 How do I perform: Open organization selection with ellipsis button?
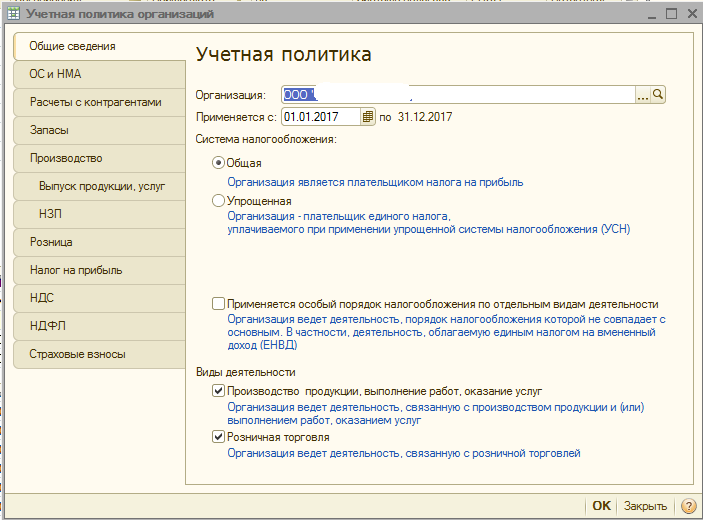[643, 94]
